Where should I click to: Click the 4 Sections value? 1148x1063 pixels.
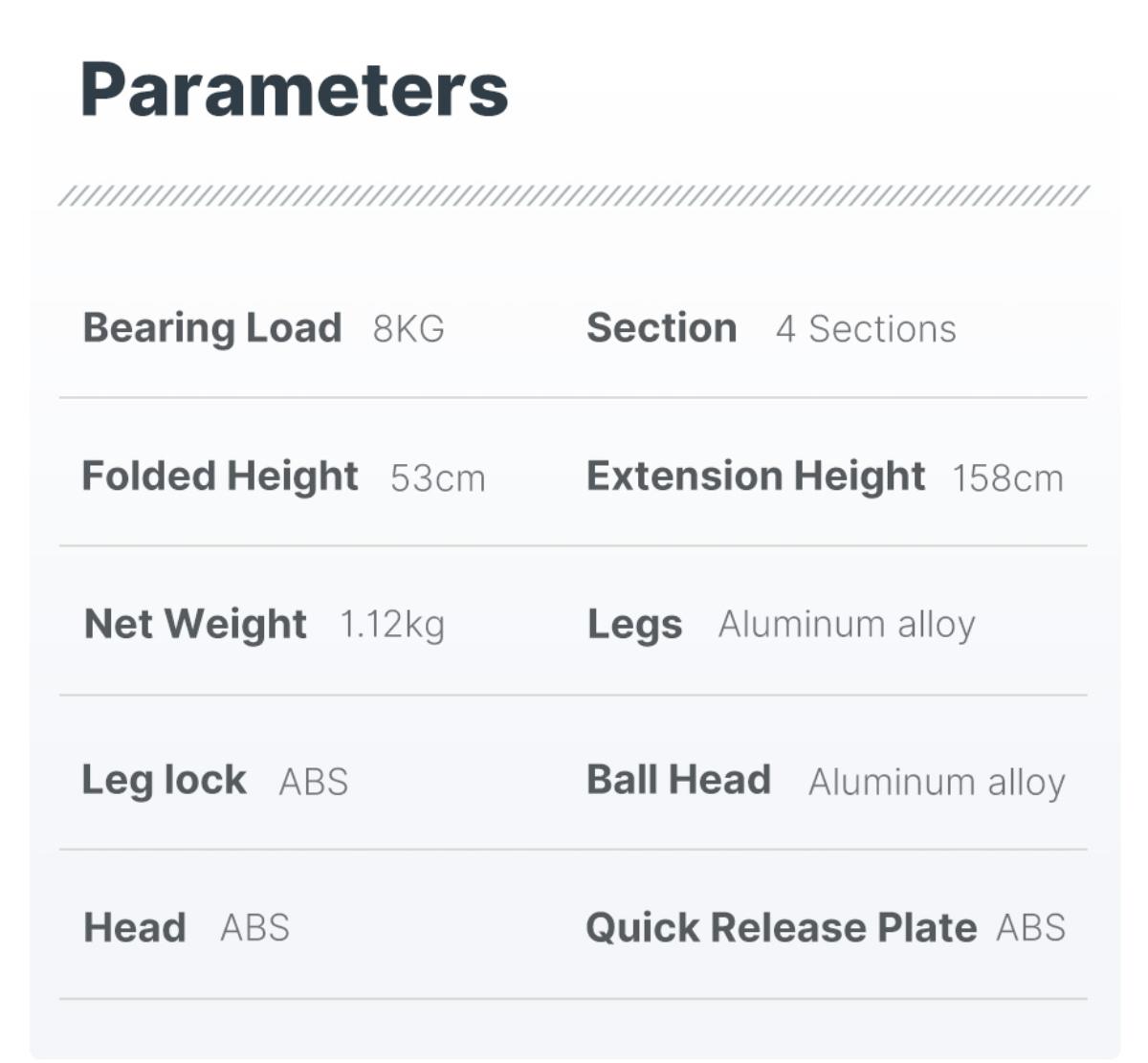866,329
